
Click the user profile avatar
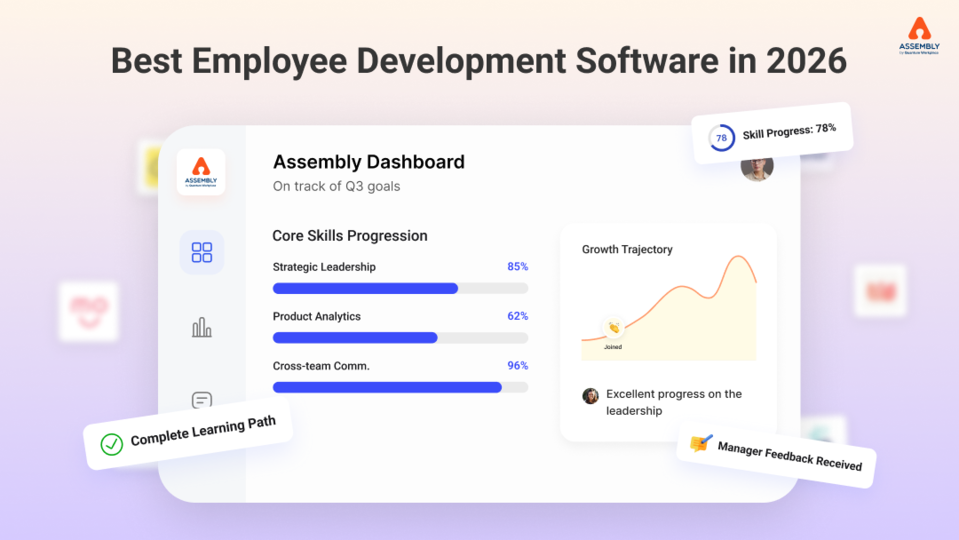click(x=757, y=168)
